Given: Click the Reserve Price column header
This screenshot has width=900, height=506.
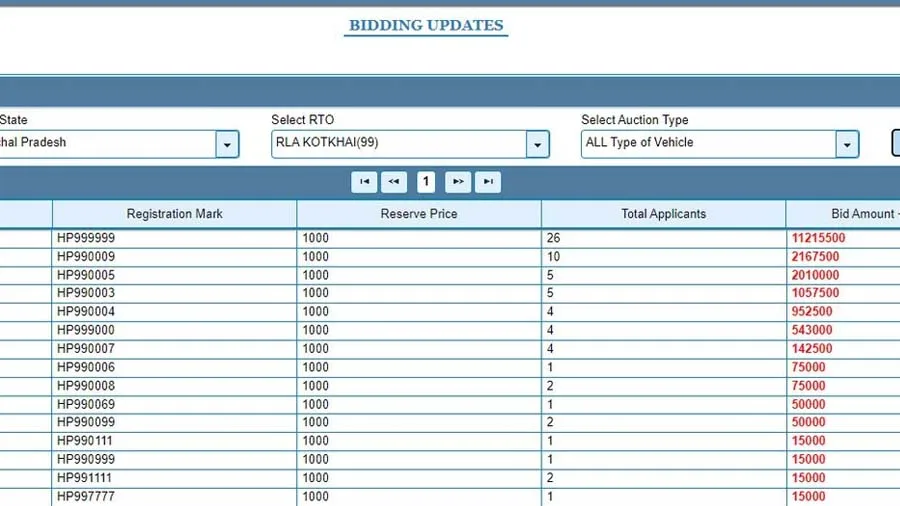Looking at the screenshot, I should tap(418, 214).
